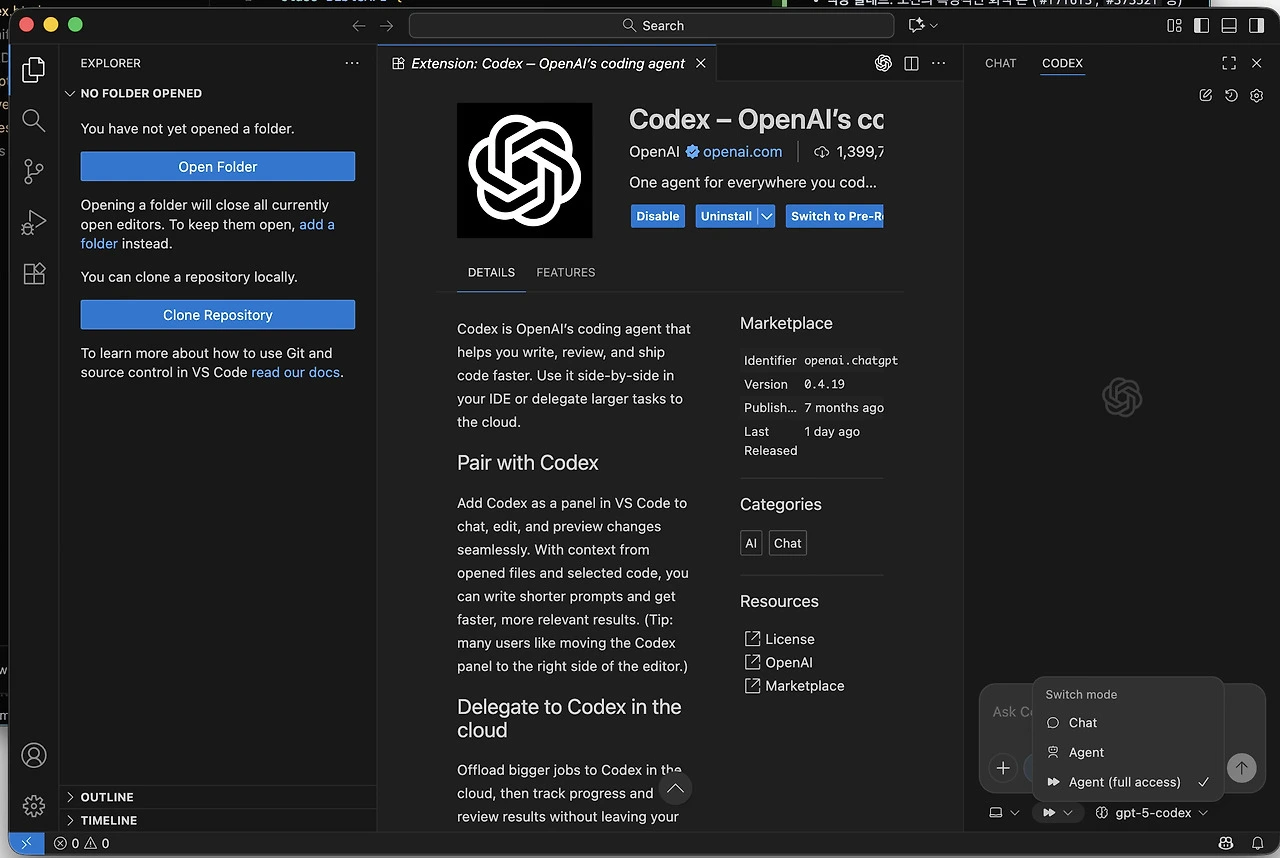This screenshot has width=1280, height=858.
Task: Open editor More Actions ellipsis
Action: [x=938, y=63]
